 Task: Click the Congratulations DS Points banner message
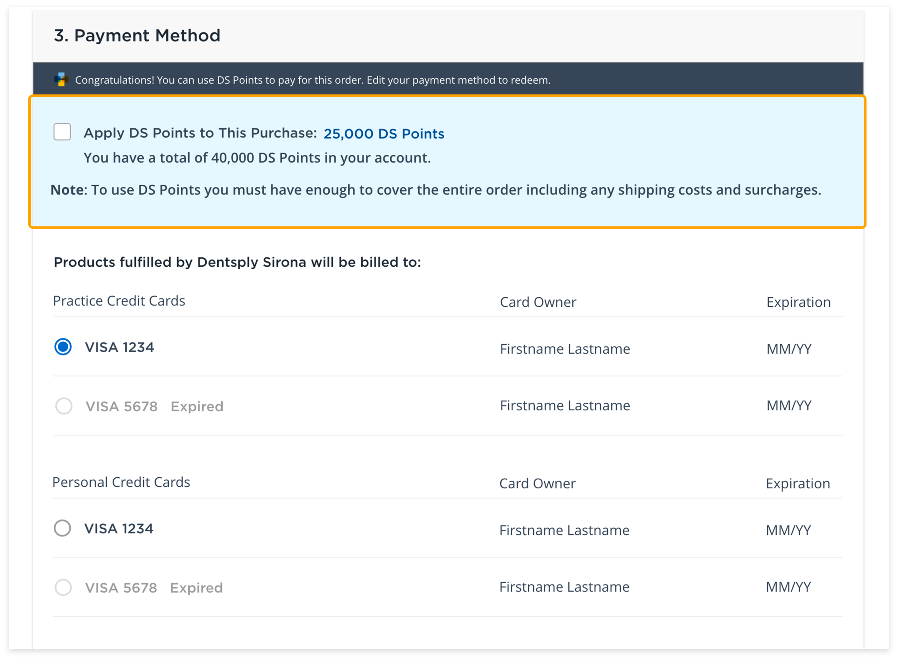coord(312,80)
